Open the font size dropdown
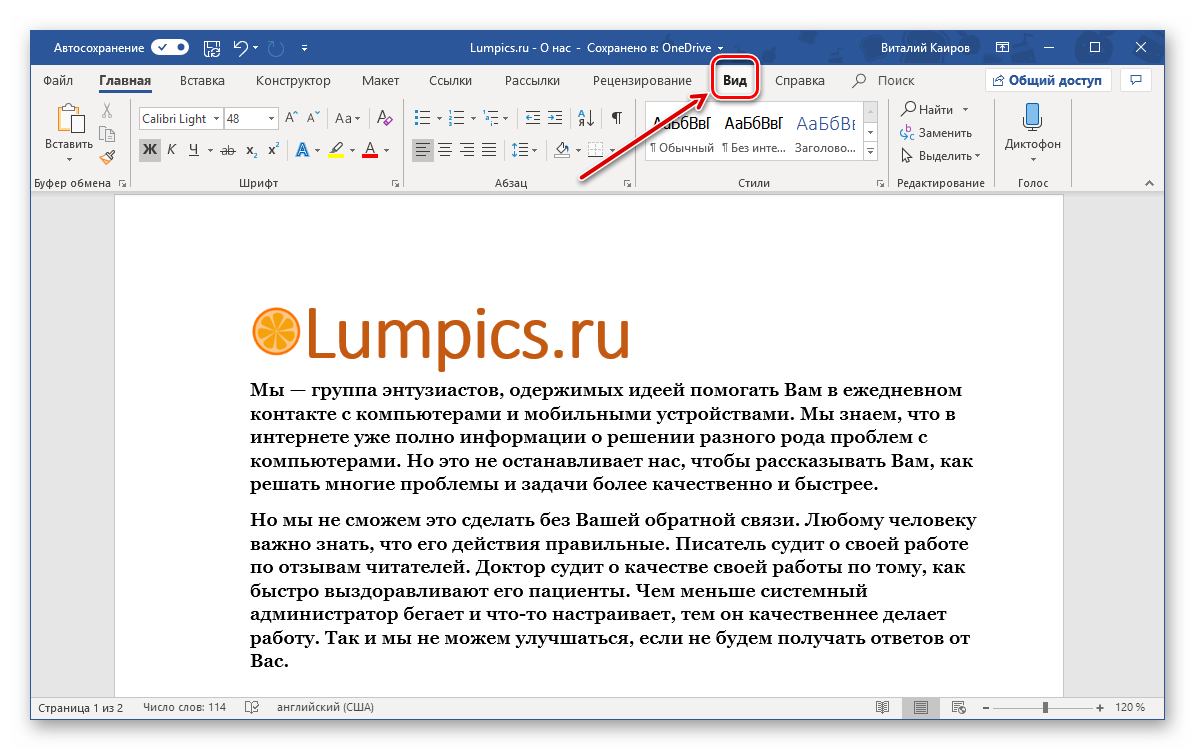Viewport: 1195px width, 750px height. 271,119
